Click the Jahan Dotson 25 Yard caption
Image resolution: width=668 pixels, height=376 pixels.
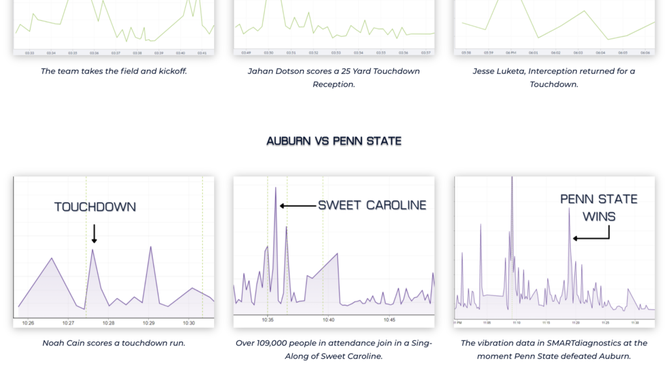(x=334, y=77)
